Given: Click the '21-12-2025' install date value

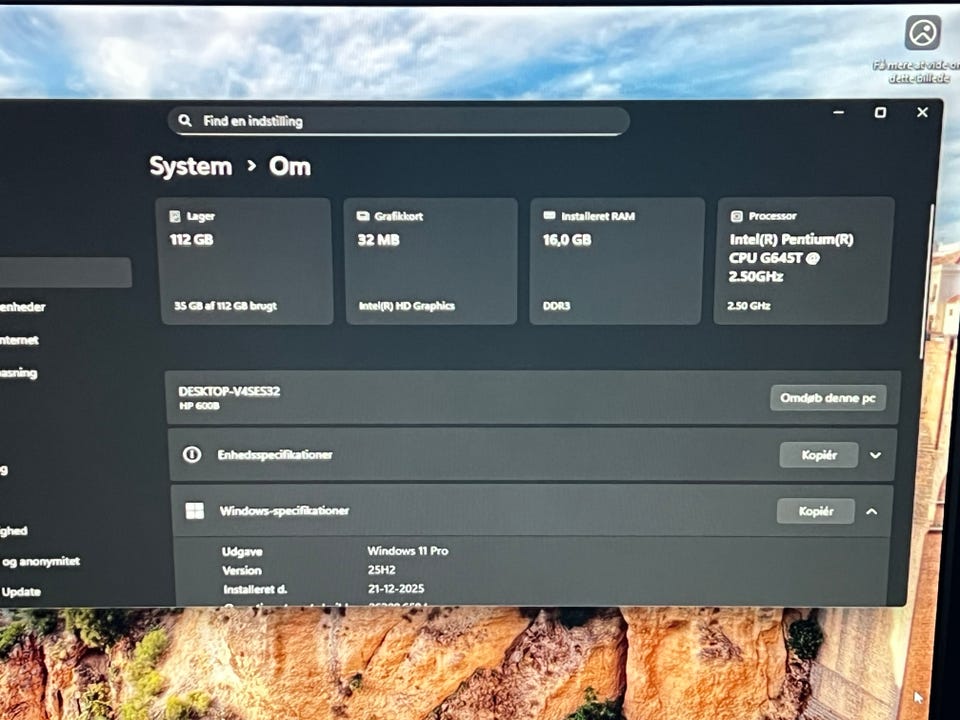Looking at the screenshot, I should tap(396, 589).
